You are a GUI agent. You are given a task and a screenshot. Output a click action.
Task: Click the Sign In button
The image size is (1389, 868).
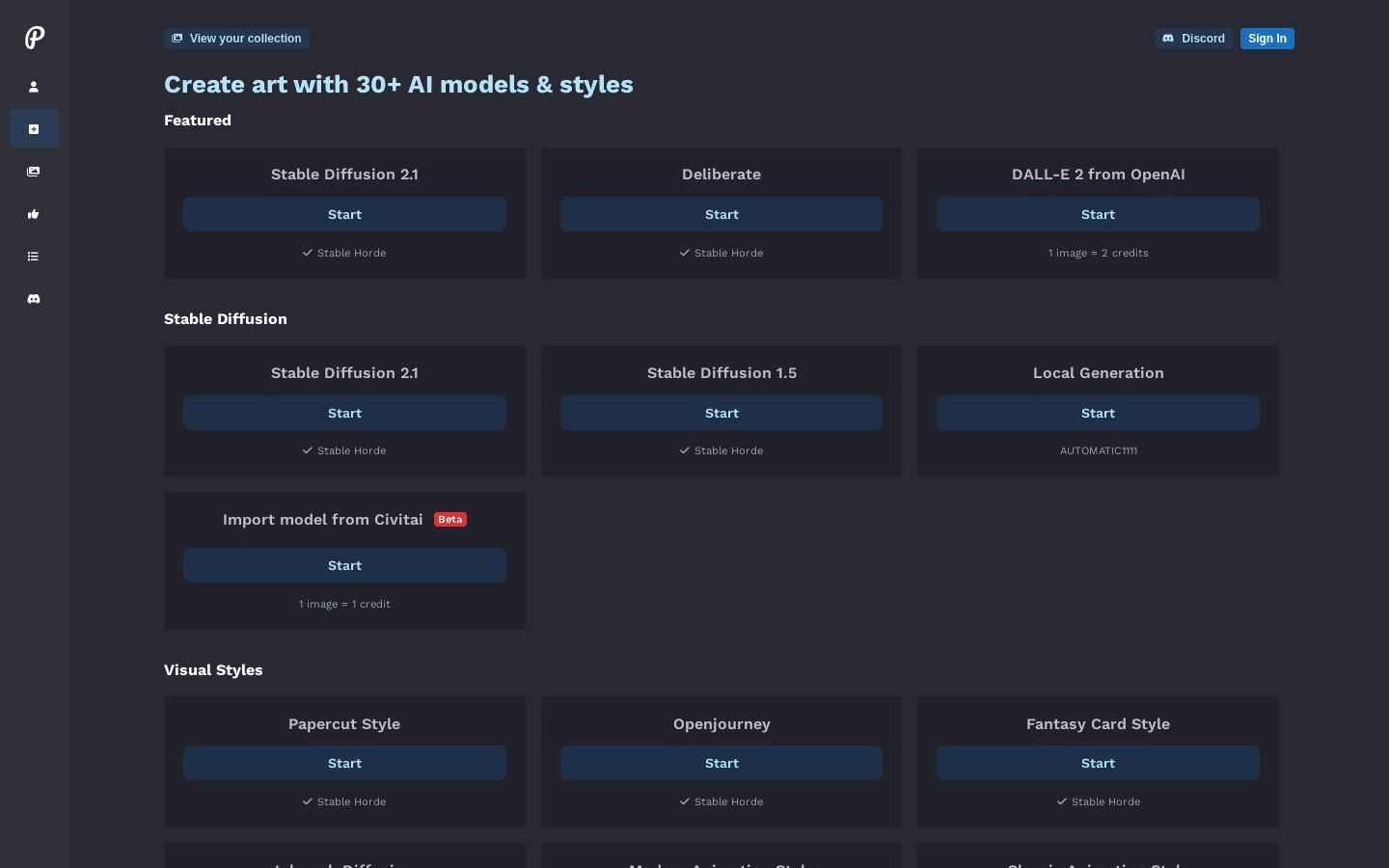(1266, 39)
